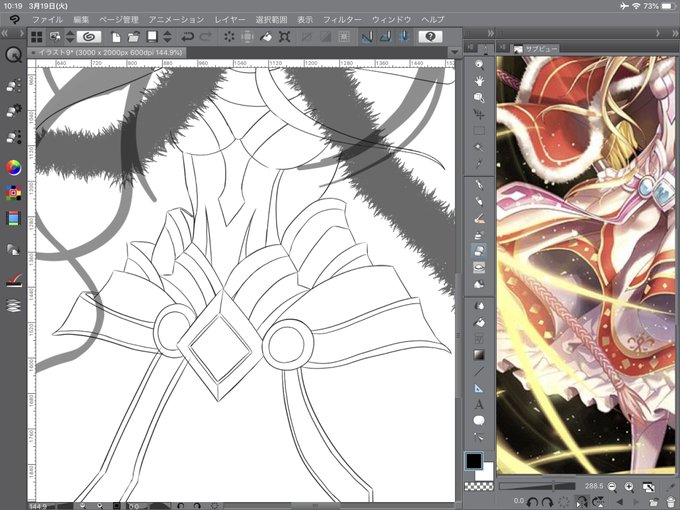The image size is (680, 510).
Task: Select the highlighted Eraser tool
Action: 479,251
